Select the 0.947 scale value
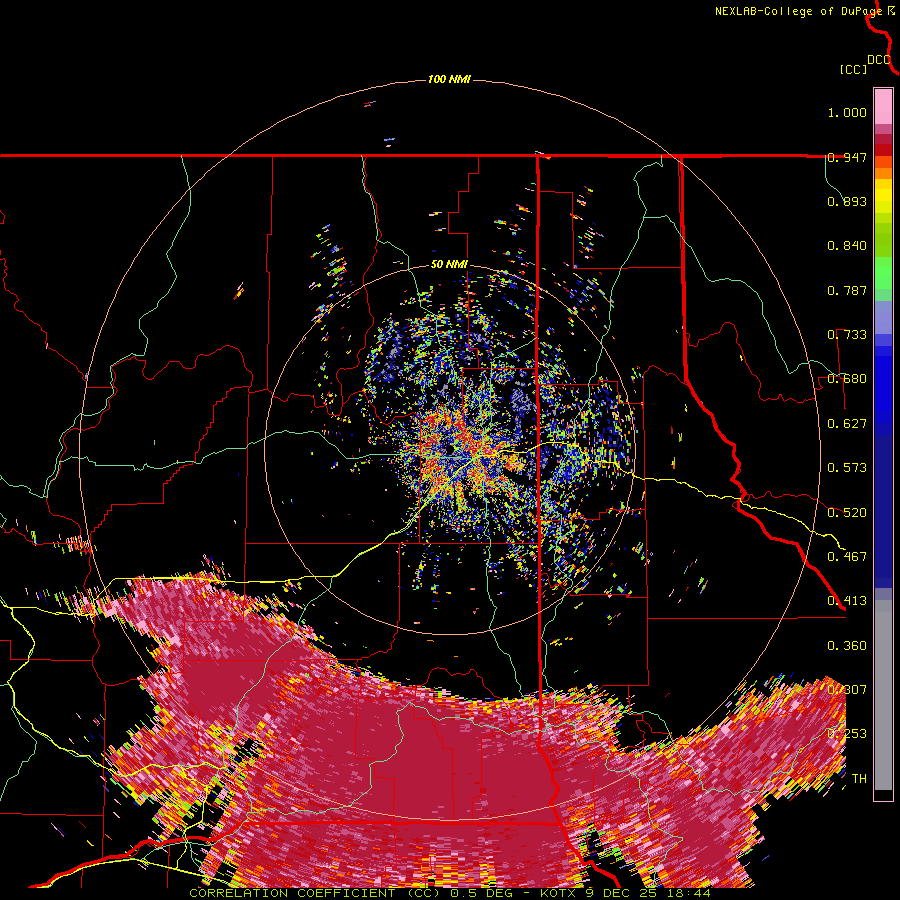The image size is (900, 900). tap(847, 157)
